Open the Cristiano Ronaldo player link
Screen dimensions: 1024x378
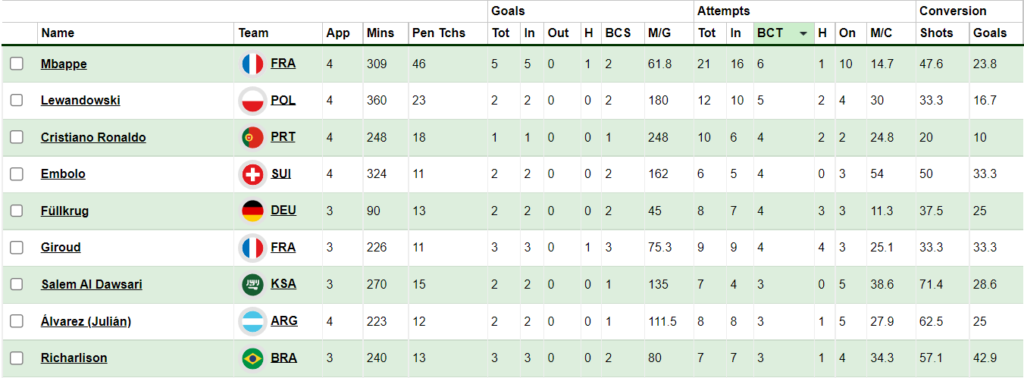click(93, 137)
